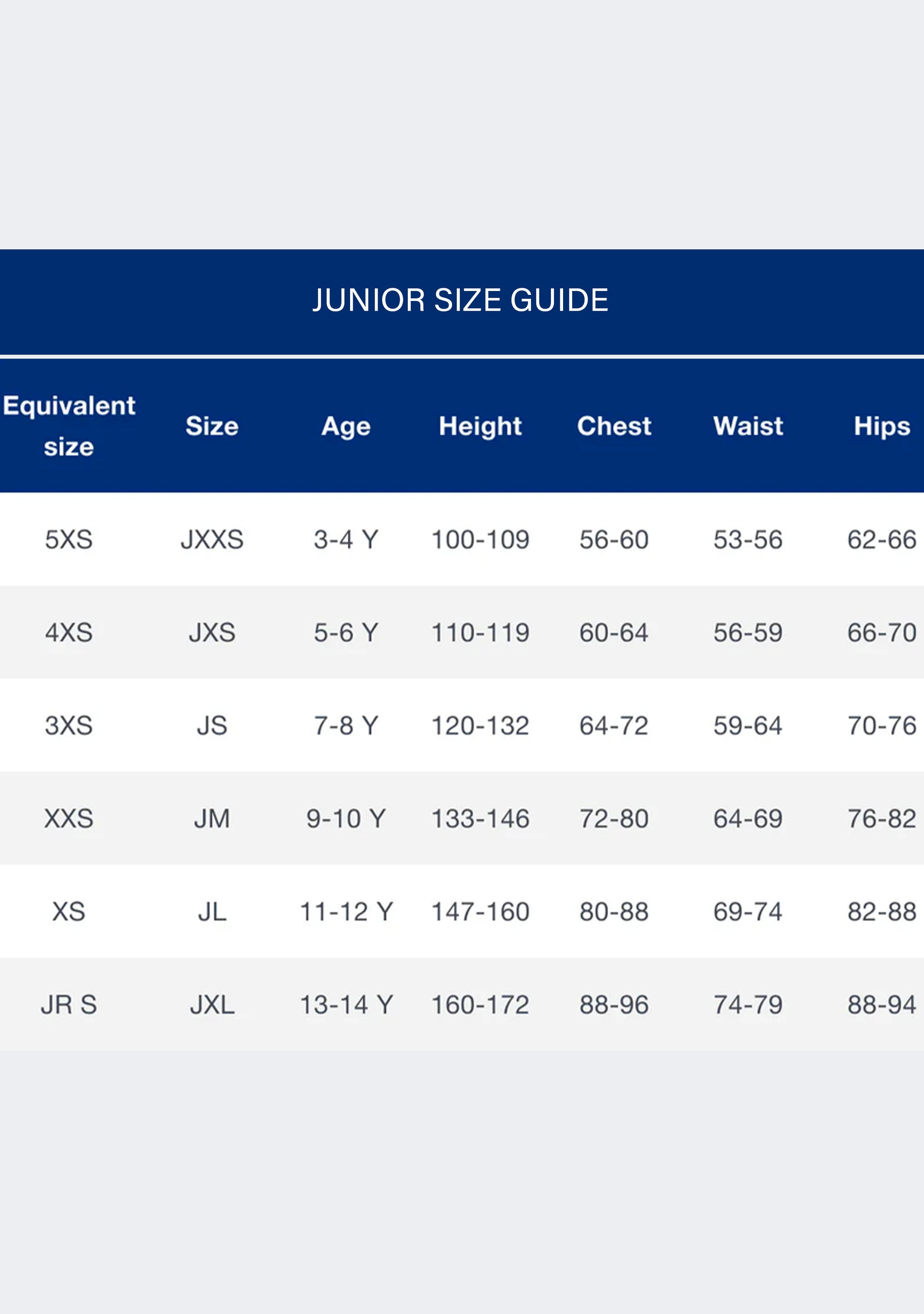
Task: Click the Waist column header
Action: pyautogui.click(x=748, y=426)
